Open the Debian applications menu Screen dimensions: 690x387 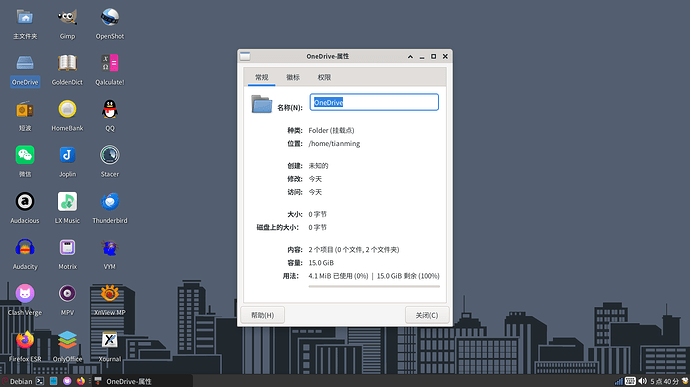[x=17, y=381]
